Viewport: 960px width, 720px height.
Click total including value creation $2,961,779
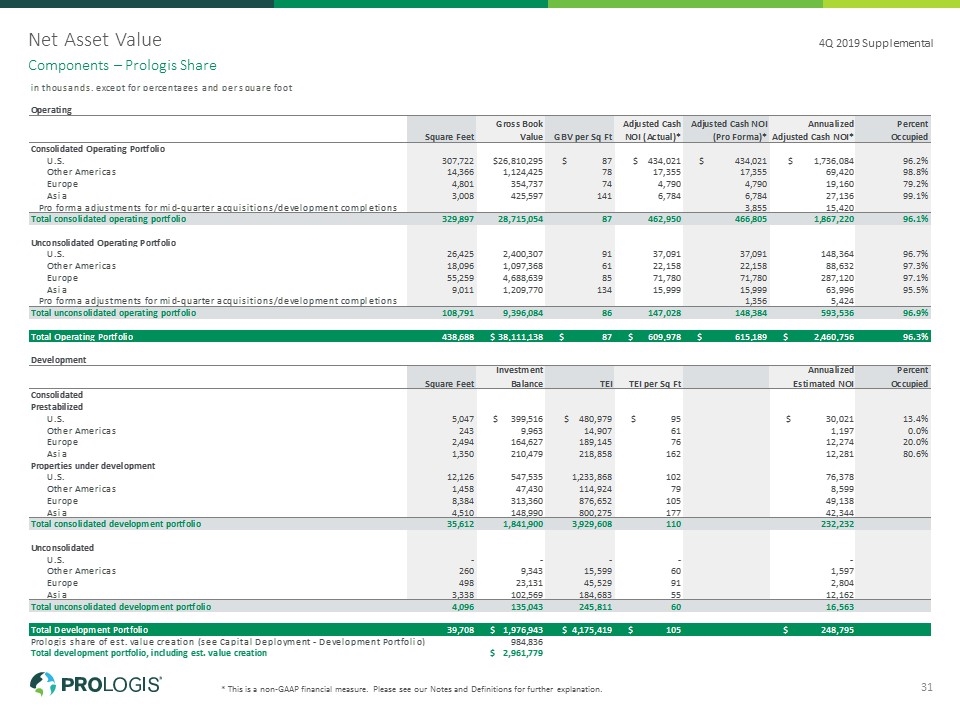coord(517,653)
